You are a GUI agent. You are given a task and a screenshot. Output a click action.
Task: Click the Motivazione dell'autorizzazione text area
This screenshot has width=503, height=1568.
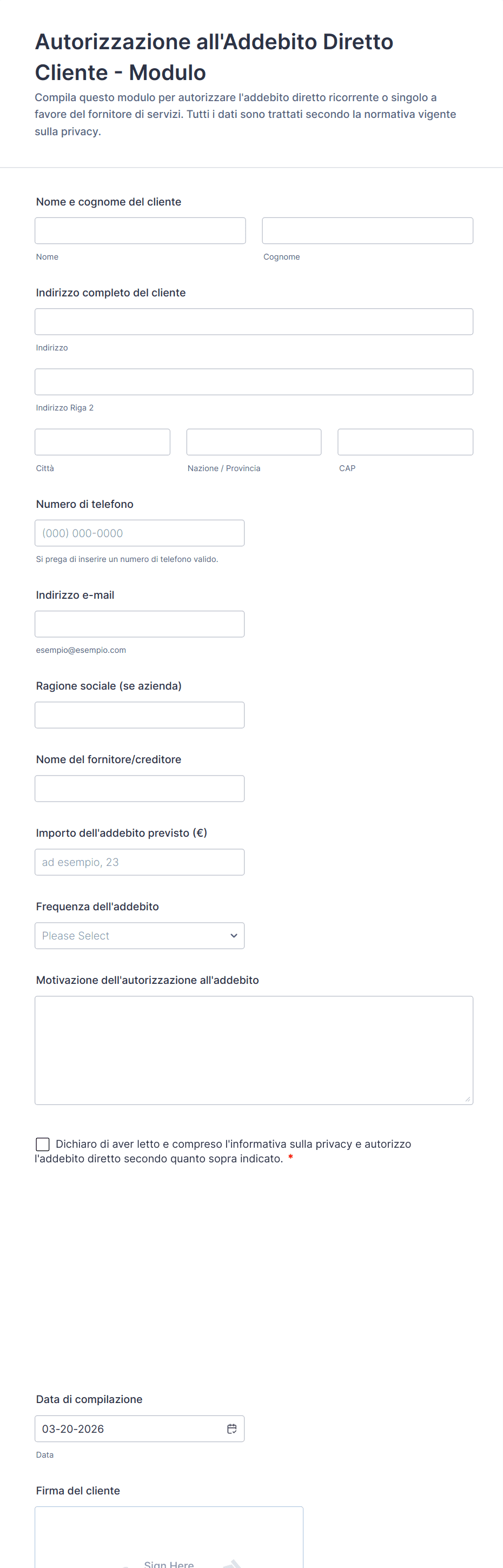click(253, 1050)
